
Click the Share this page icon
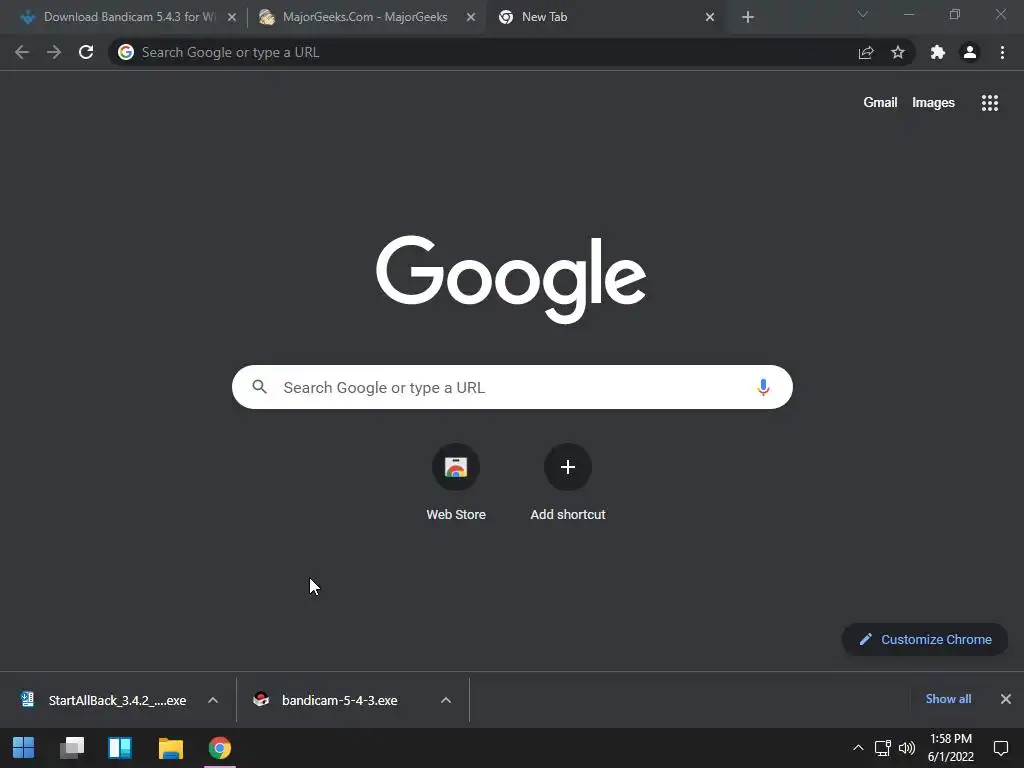866,52
